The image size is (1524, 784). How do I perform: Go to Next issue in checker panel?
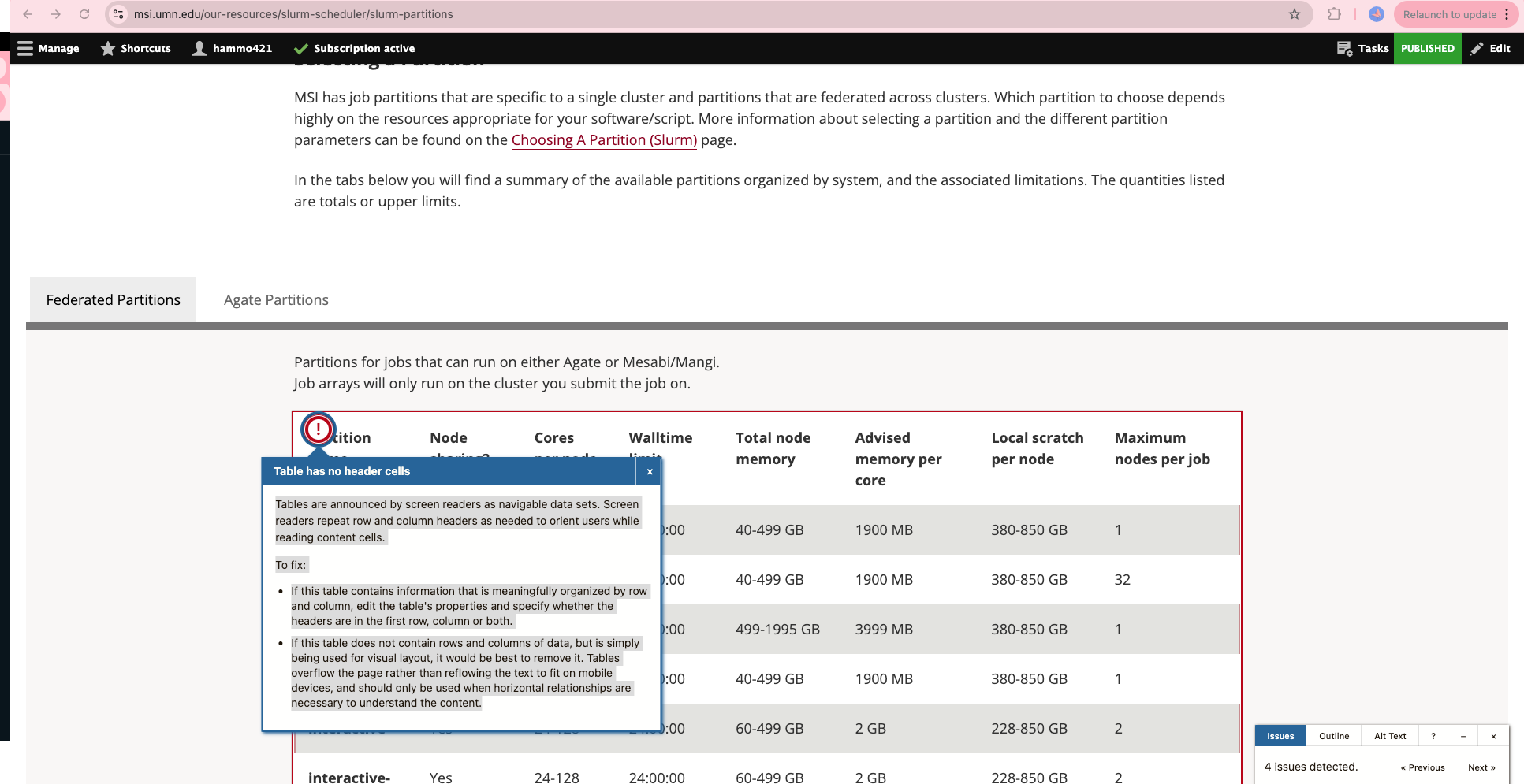(x=1481, y=767)
